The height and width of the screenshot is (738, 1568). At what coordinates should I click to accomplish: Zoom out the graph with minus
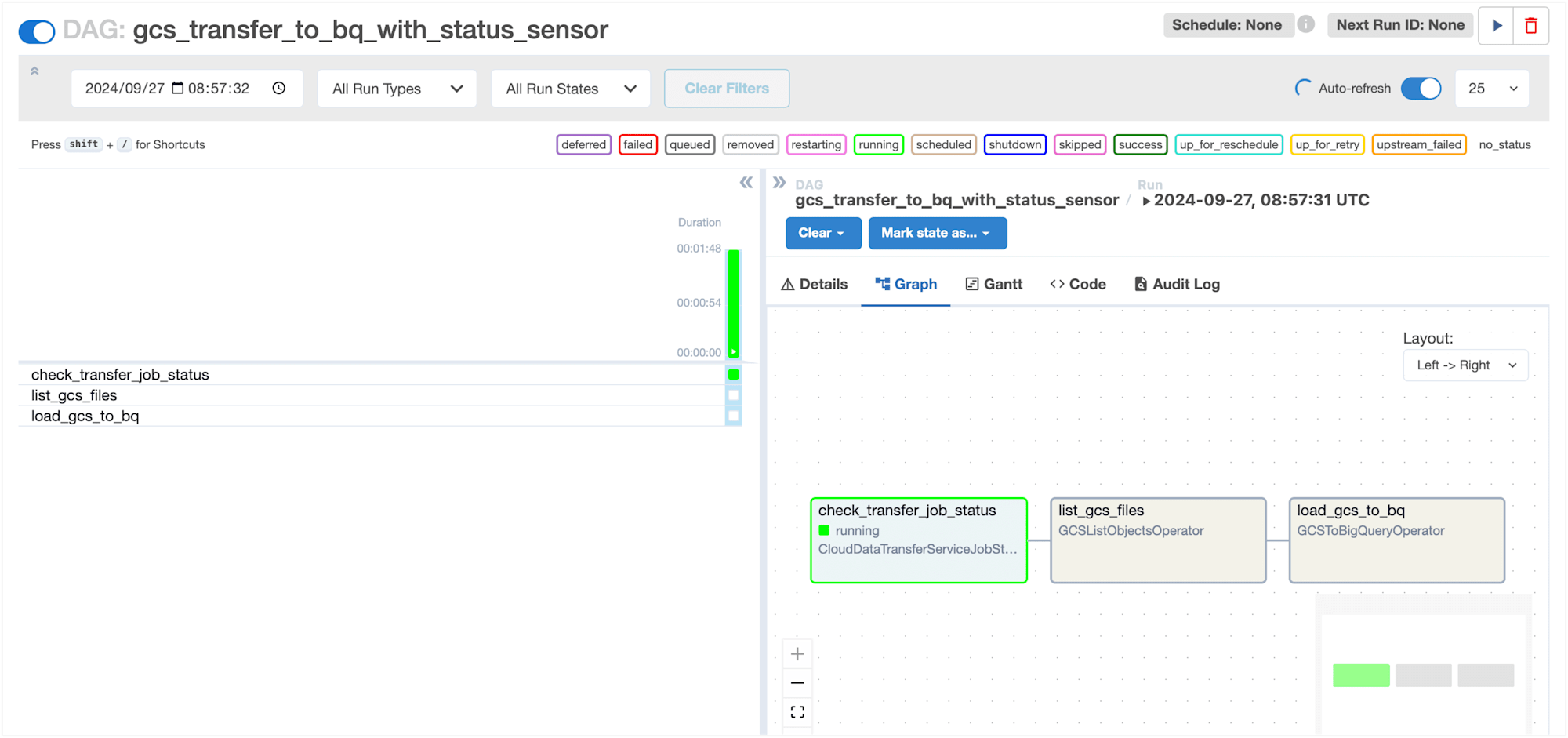point(797,683)
